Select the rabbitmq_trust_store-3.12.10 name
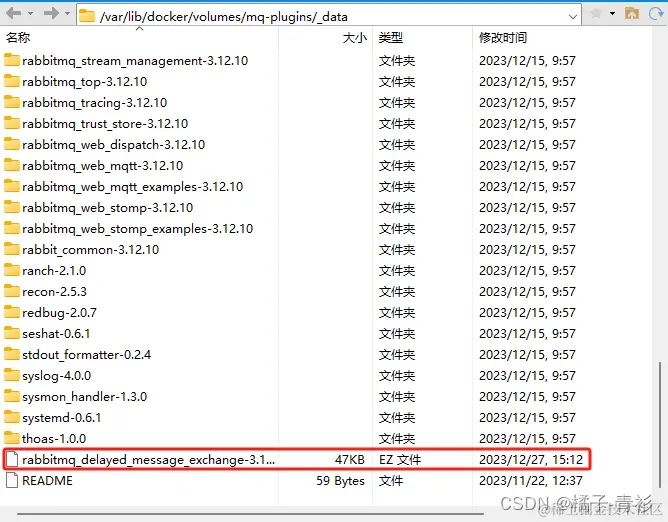668x522 pixels. (x=105, y=124)
